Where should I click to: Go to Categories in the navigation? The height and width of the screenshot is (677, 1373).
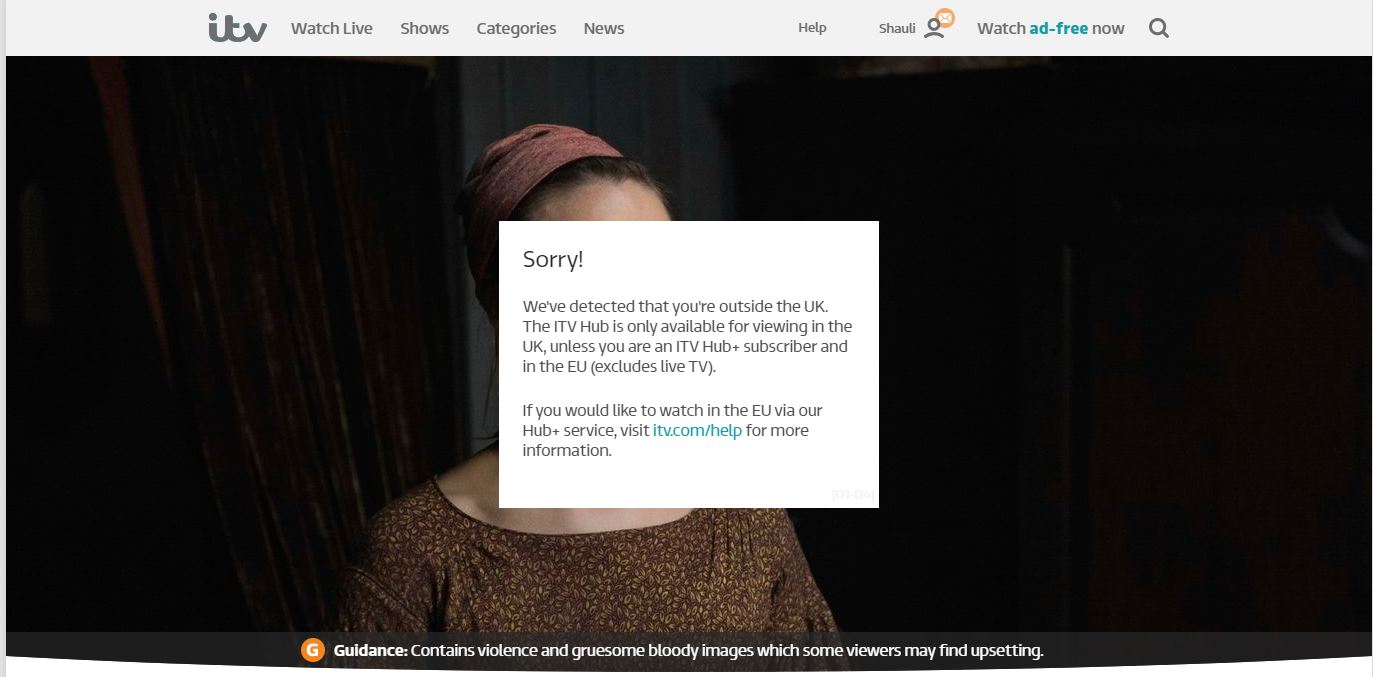tap(516, 28)
